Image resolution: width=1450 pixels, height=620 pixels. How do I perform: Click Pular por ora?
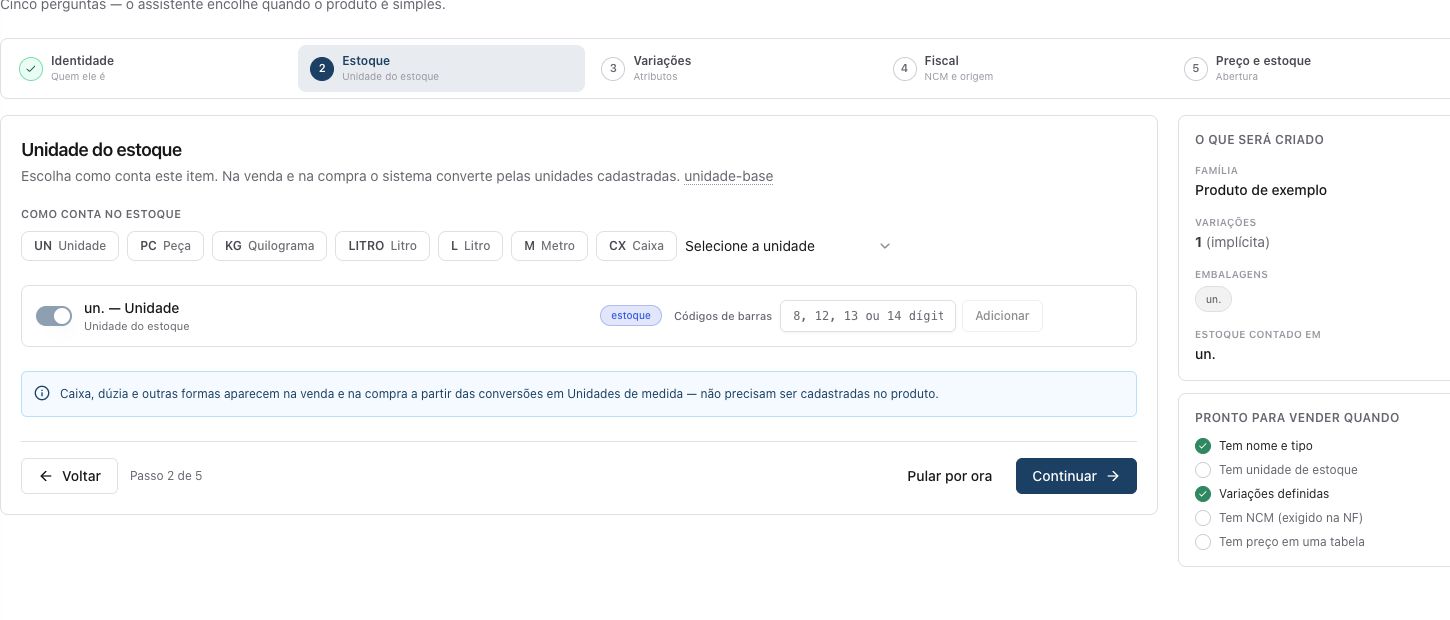click(949, 476)
